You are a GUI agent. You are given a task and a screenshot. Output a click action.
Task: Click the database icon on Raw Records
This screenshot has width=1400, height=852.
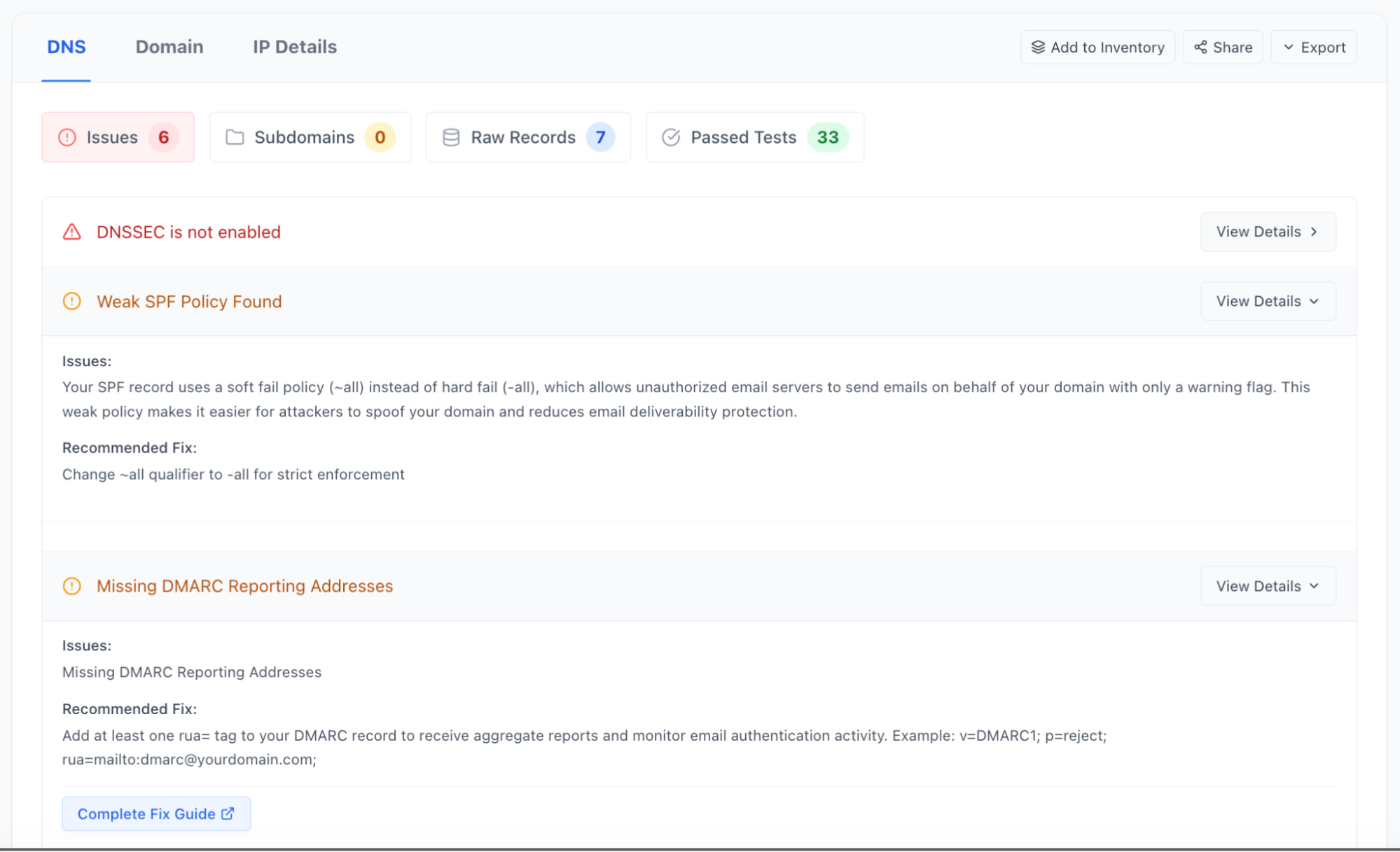451,137
